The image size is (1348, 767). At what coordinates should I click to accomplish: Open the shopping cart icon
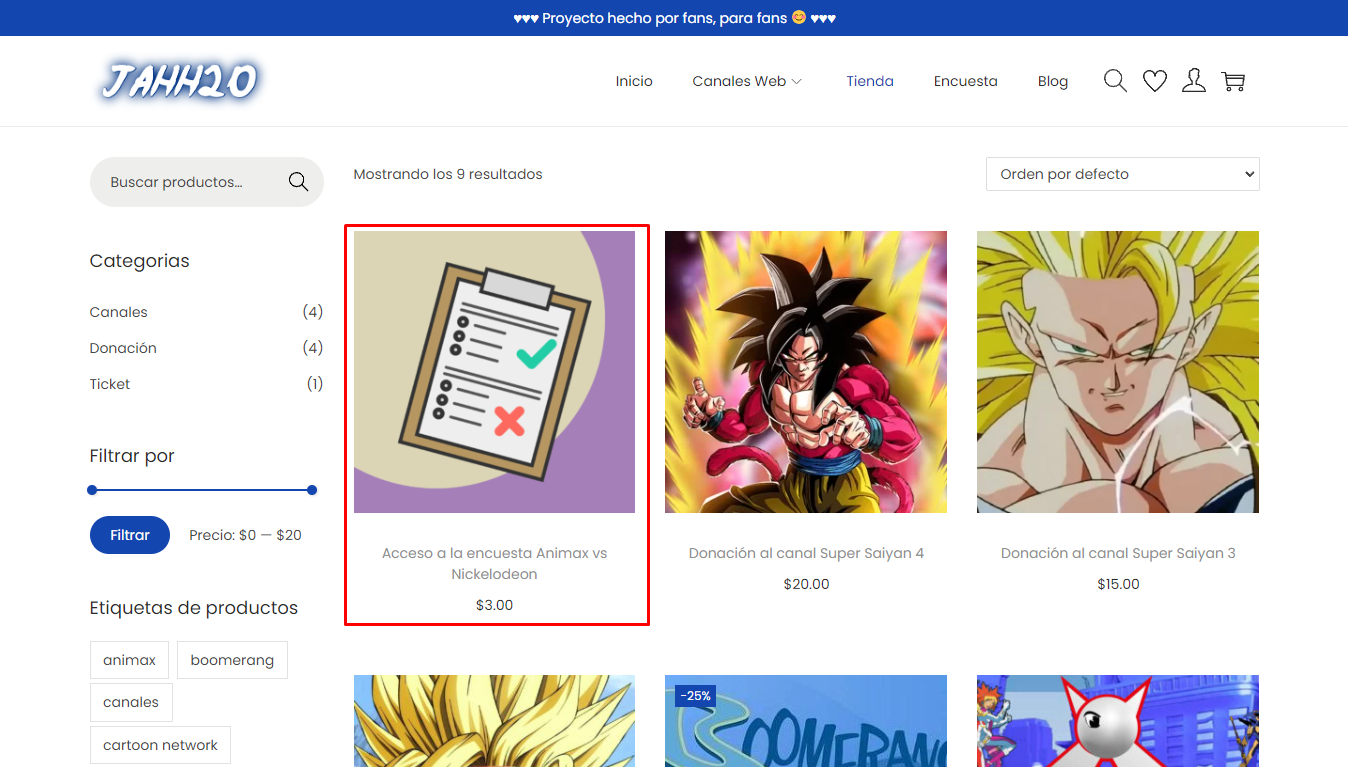pyautogui.click(x=1234, y=81)
